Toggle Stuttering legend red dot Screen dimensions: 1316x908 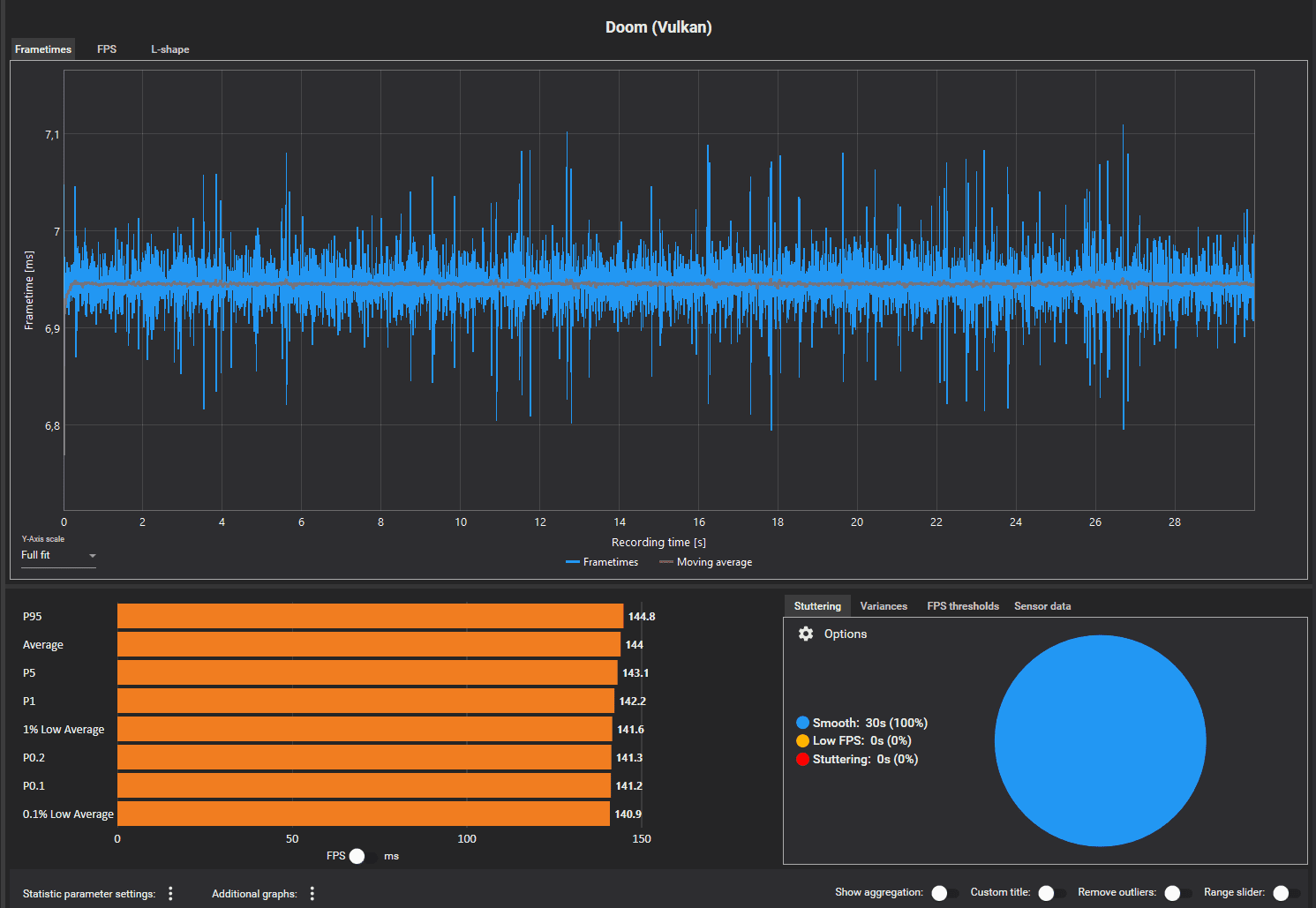802,759
